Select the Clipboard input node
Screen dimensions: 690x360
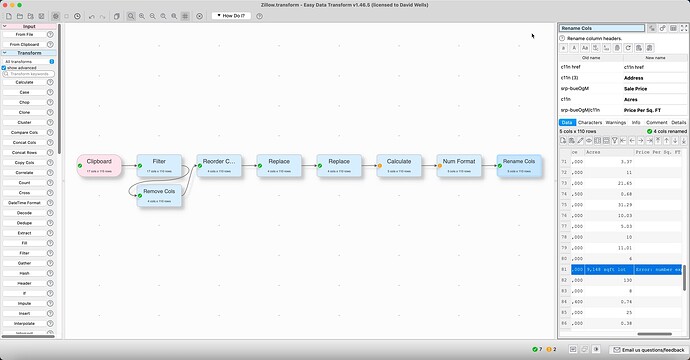click(99, 165)
